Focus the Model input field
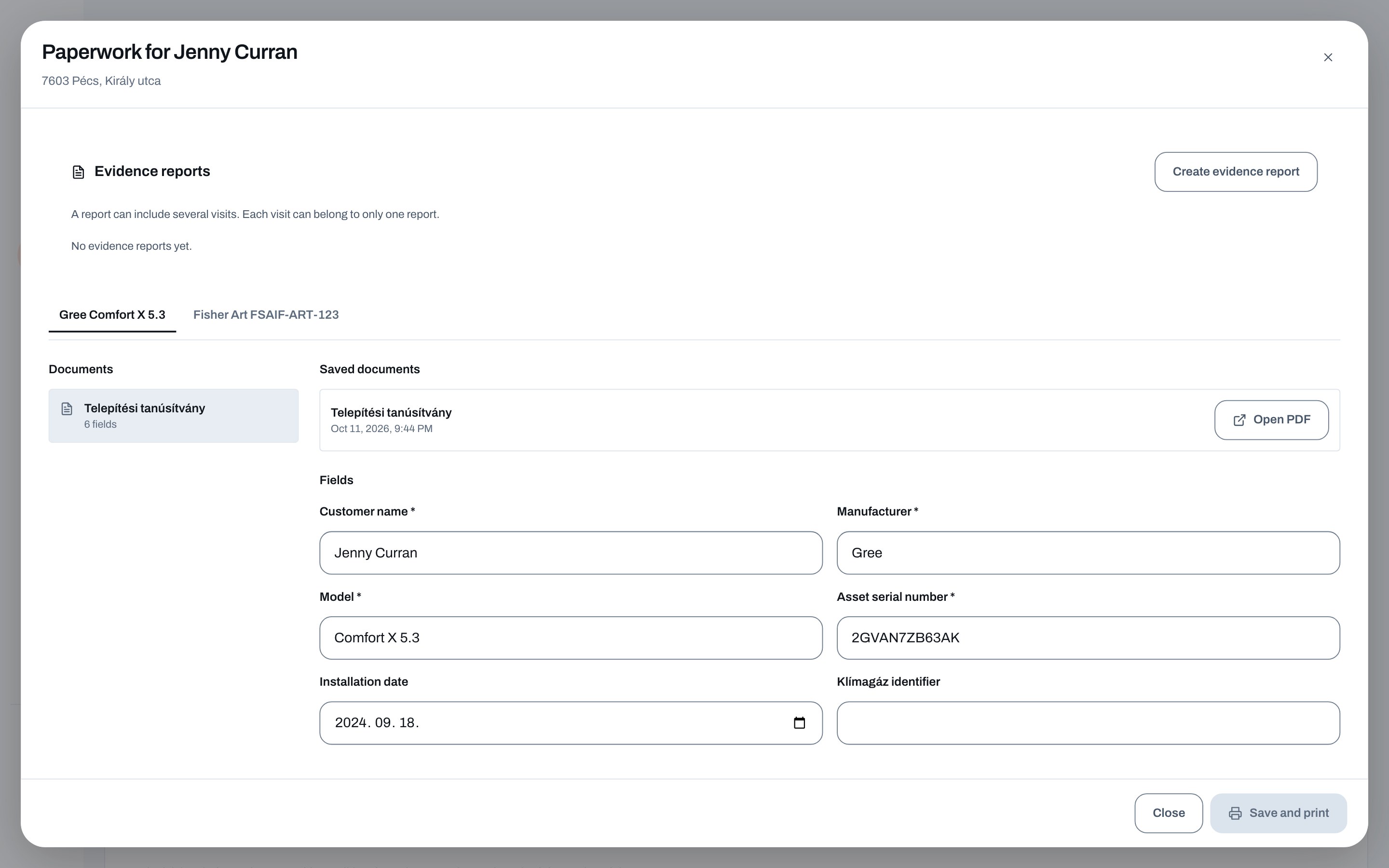Screen dimensions: 1389x868 point(571,638)
